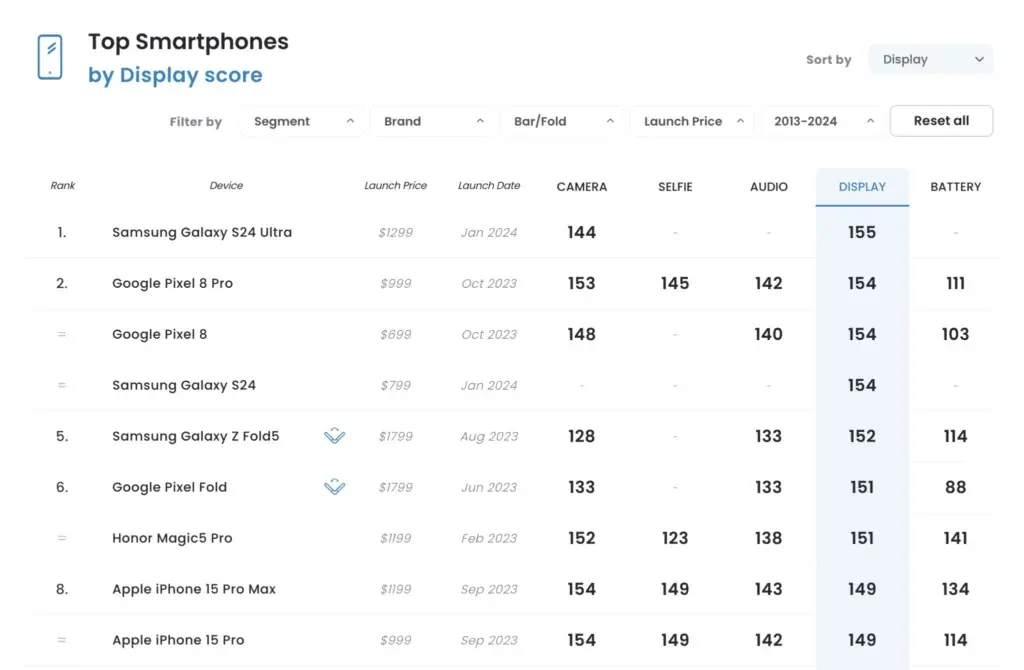The image size is (1024, 670).
Task: Expand the Brand filter dropdown
Action: coord(433,121)
